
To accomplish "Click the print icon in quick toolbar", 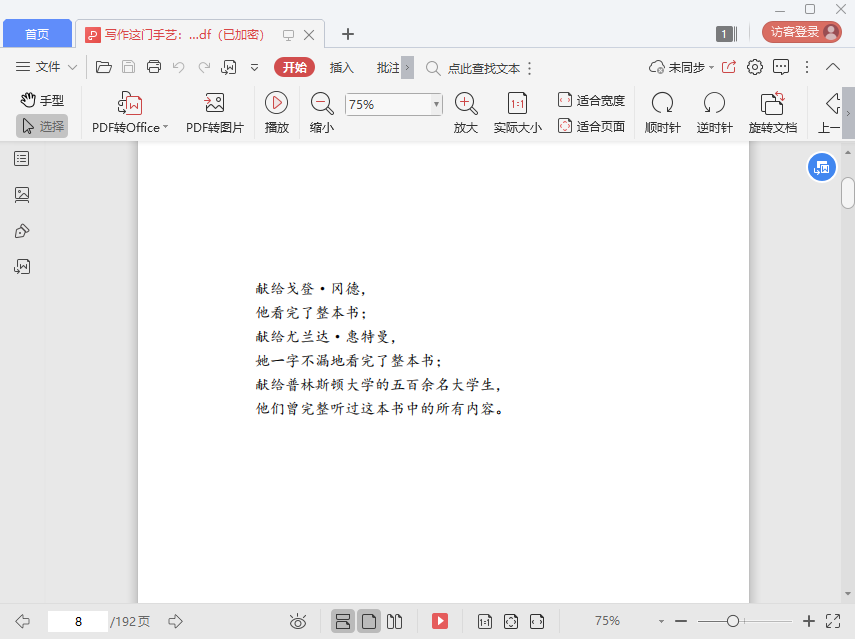I will pos(154,67).
